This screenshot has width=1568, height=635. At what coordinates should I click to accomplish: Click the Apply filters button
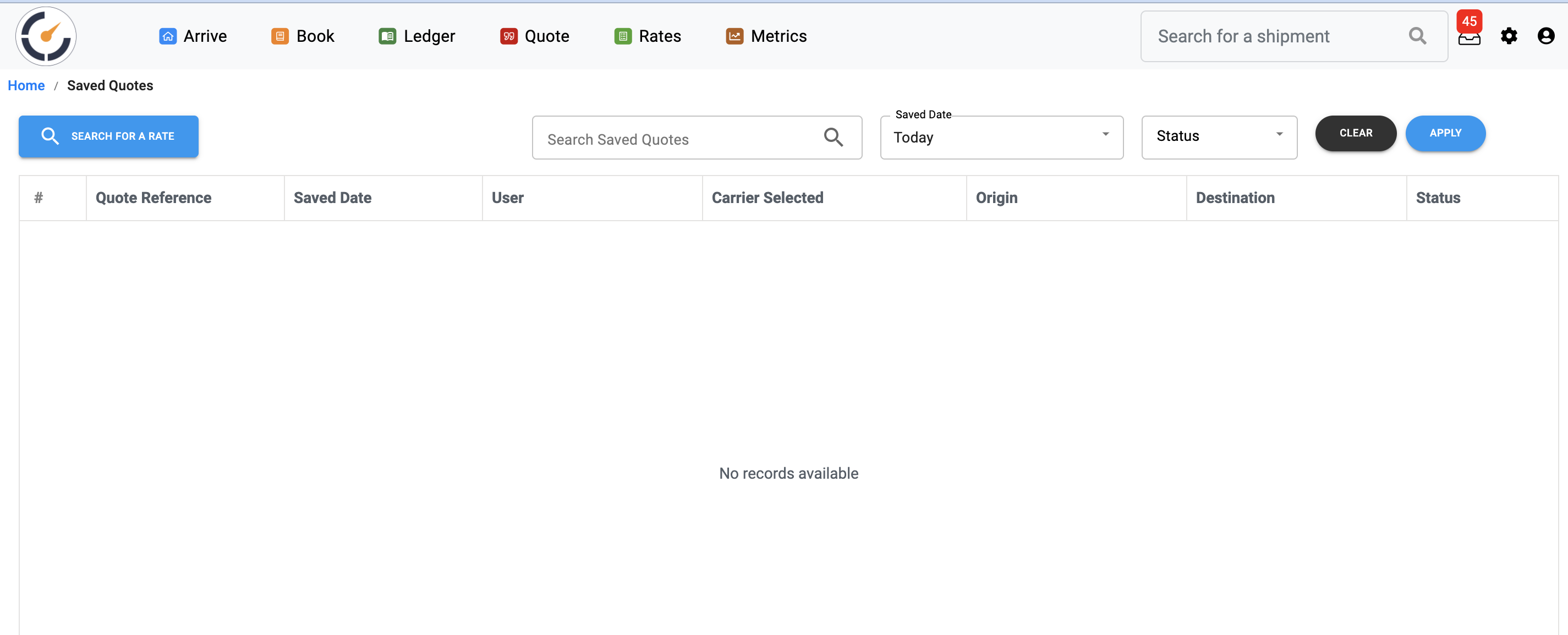coord(1445,133)
